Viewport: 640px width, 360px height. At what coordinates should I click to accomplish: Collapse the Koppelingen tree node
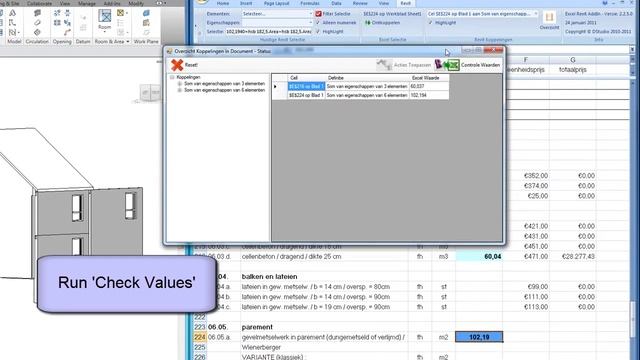pos(172,77)
